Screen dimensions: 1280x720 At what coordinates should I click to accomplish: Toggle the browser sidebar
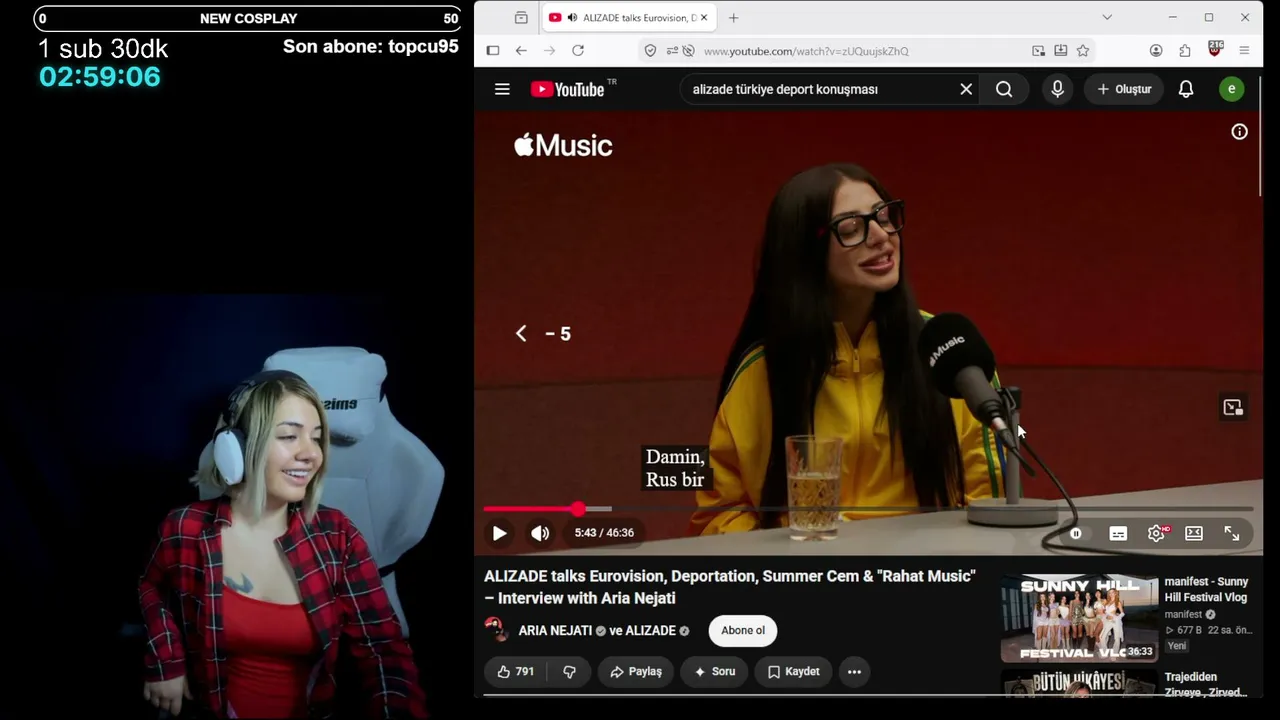pos(493,51)
